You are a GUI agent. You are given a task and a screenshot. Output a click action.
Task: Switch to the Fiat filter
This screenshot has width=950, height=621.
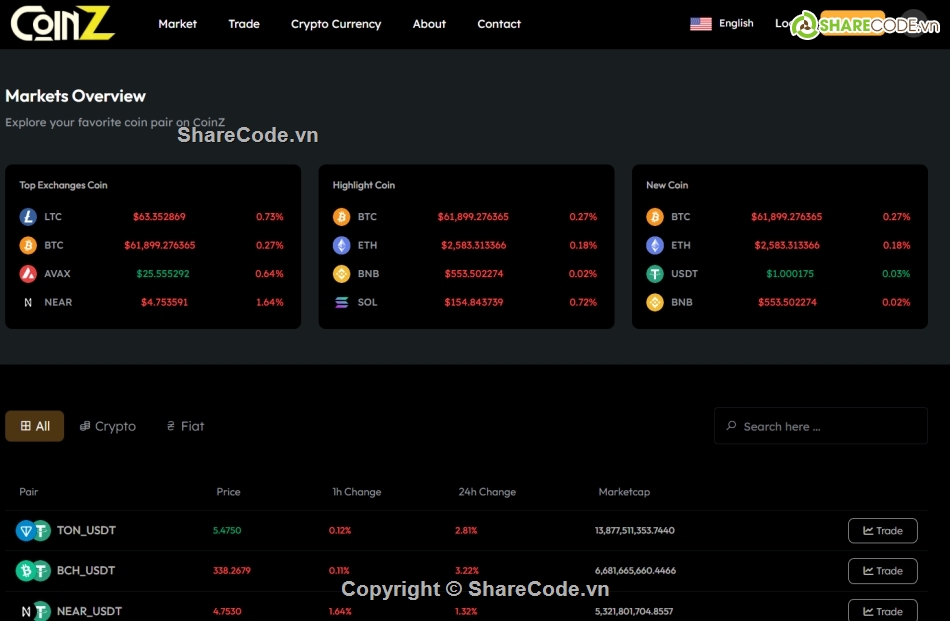184,425
